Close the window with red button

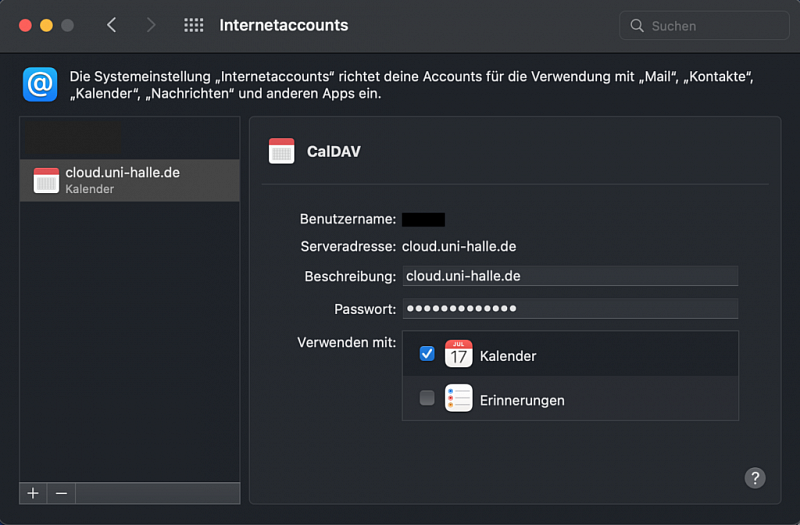(x=25, y=25)
